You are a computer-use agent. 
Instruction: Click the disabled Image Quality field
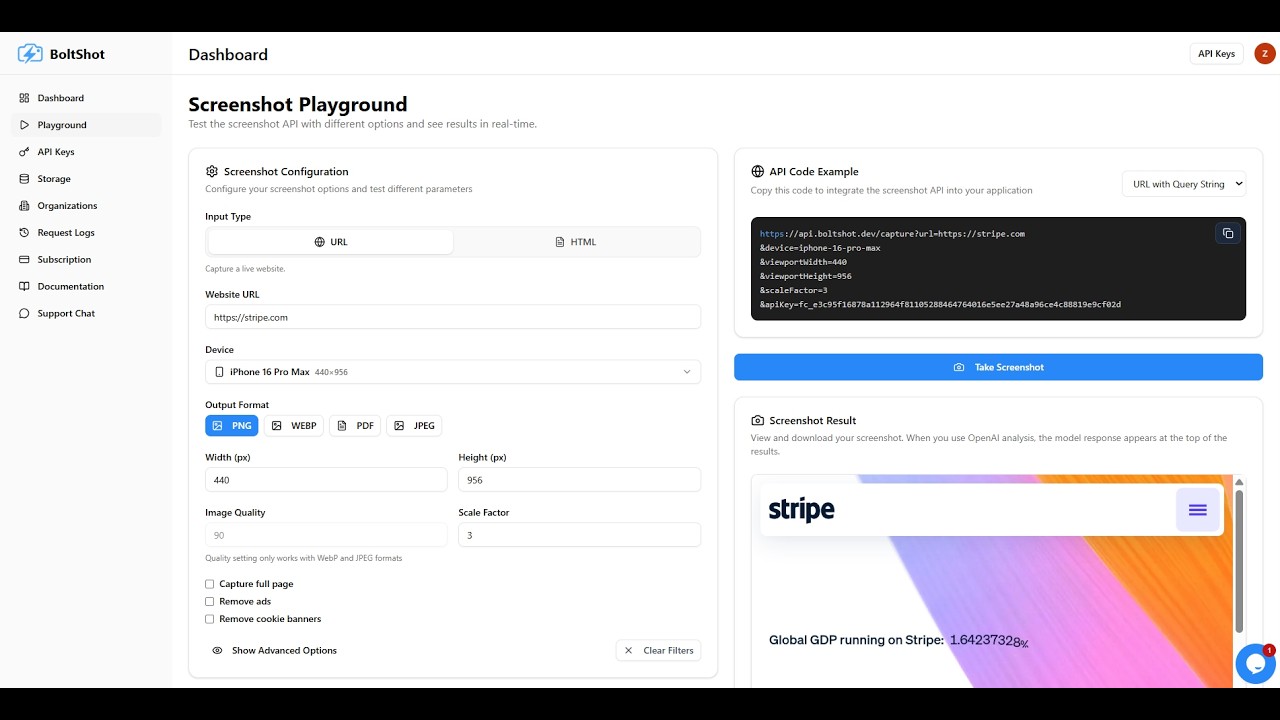click(x=326, y=535)
